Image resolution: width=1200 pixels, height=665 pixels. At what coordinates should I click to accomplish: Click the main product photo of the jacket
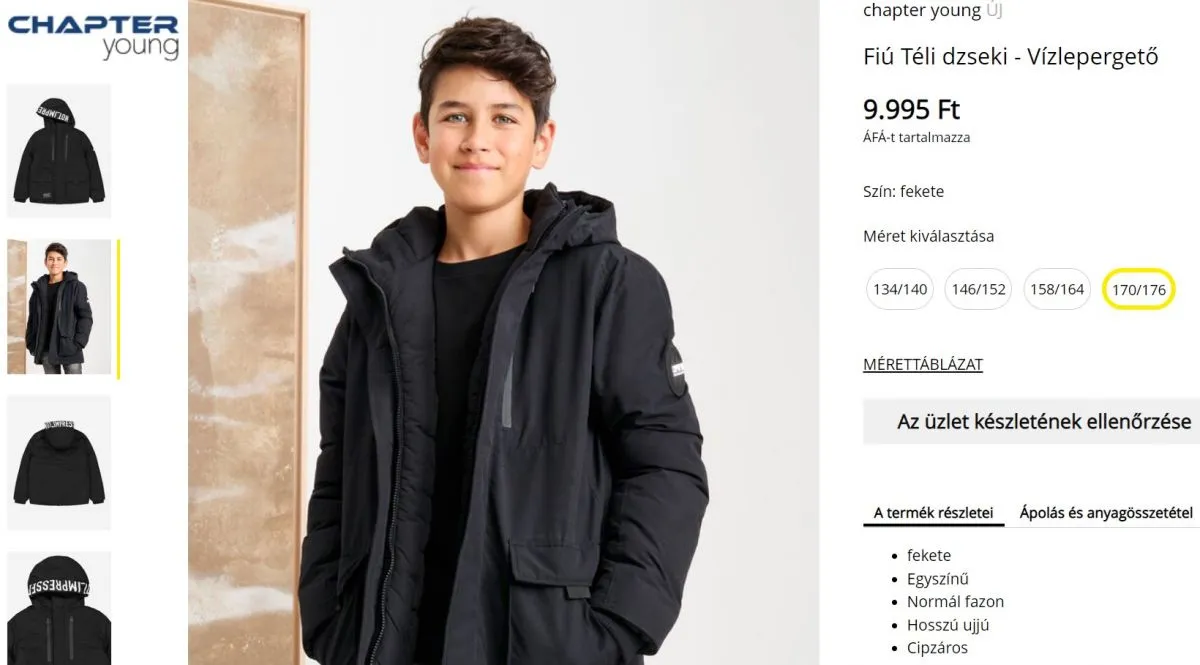(504, 332)
